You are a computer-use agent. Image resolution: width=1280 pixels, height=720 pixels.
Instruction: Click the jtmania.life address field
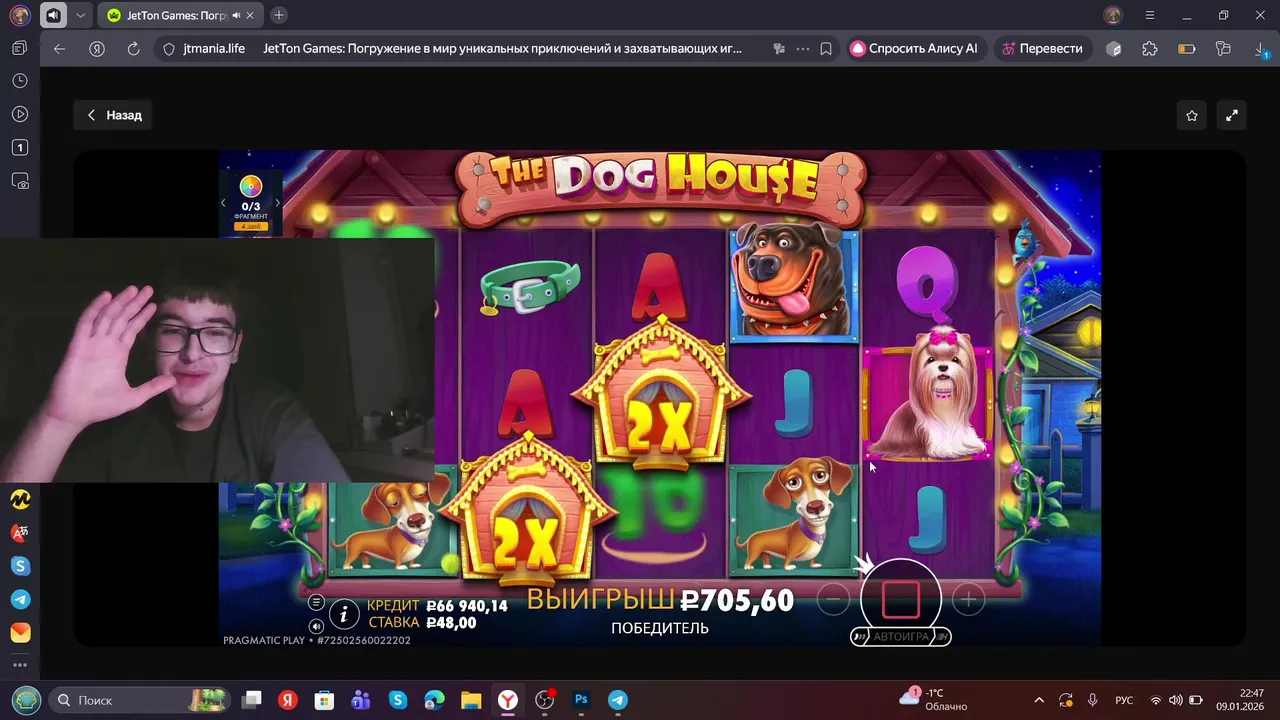pos(214,48)
